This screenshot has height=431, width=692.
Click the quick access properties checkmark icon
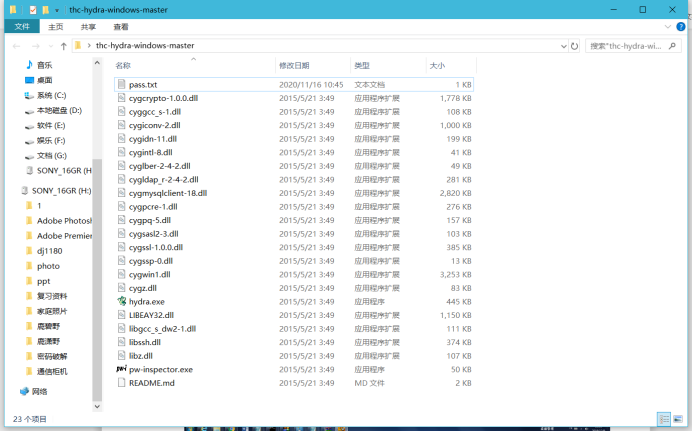(x=33, y=10)
